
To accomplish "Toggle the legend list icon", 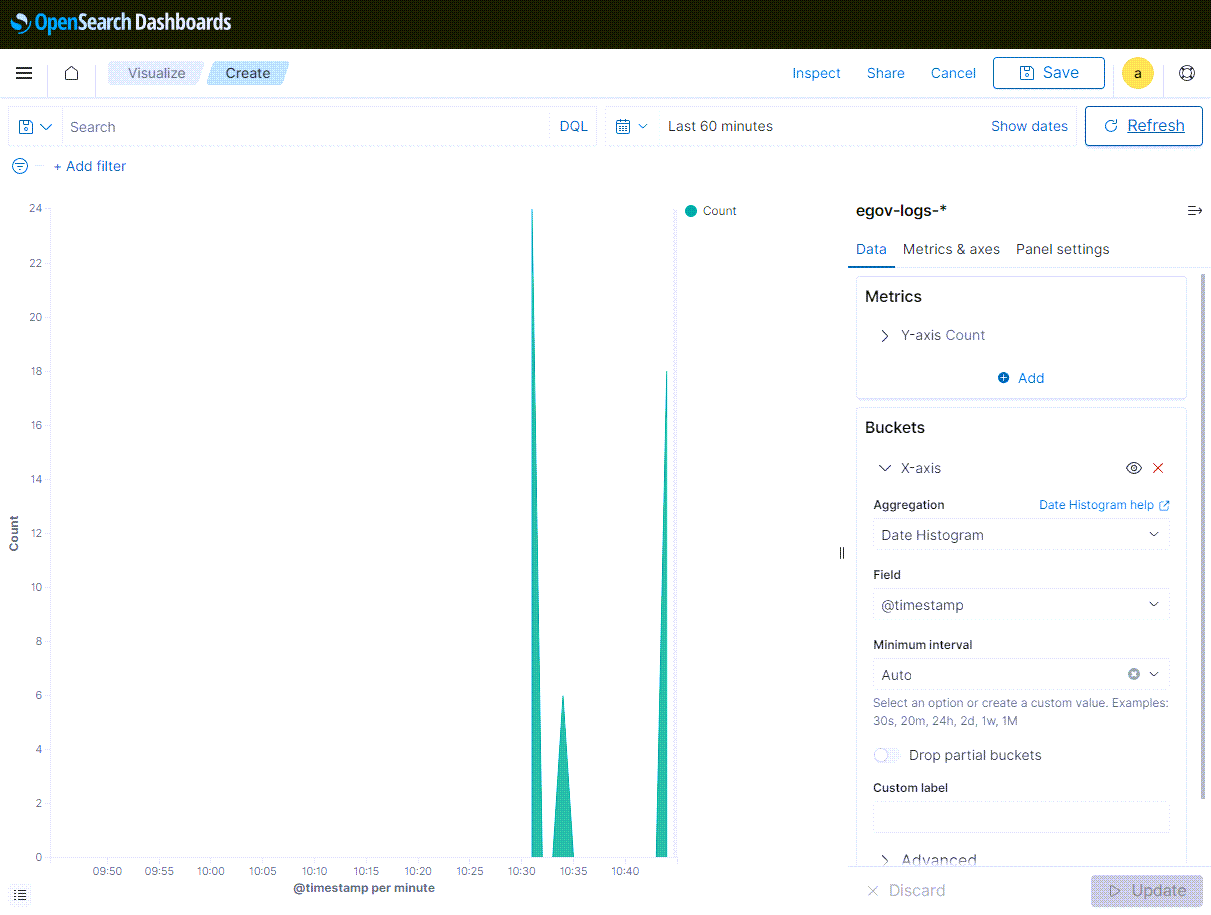I will 20,894.
